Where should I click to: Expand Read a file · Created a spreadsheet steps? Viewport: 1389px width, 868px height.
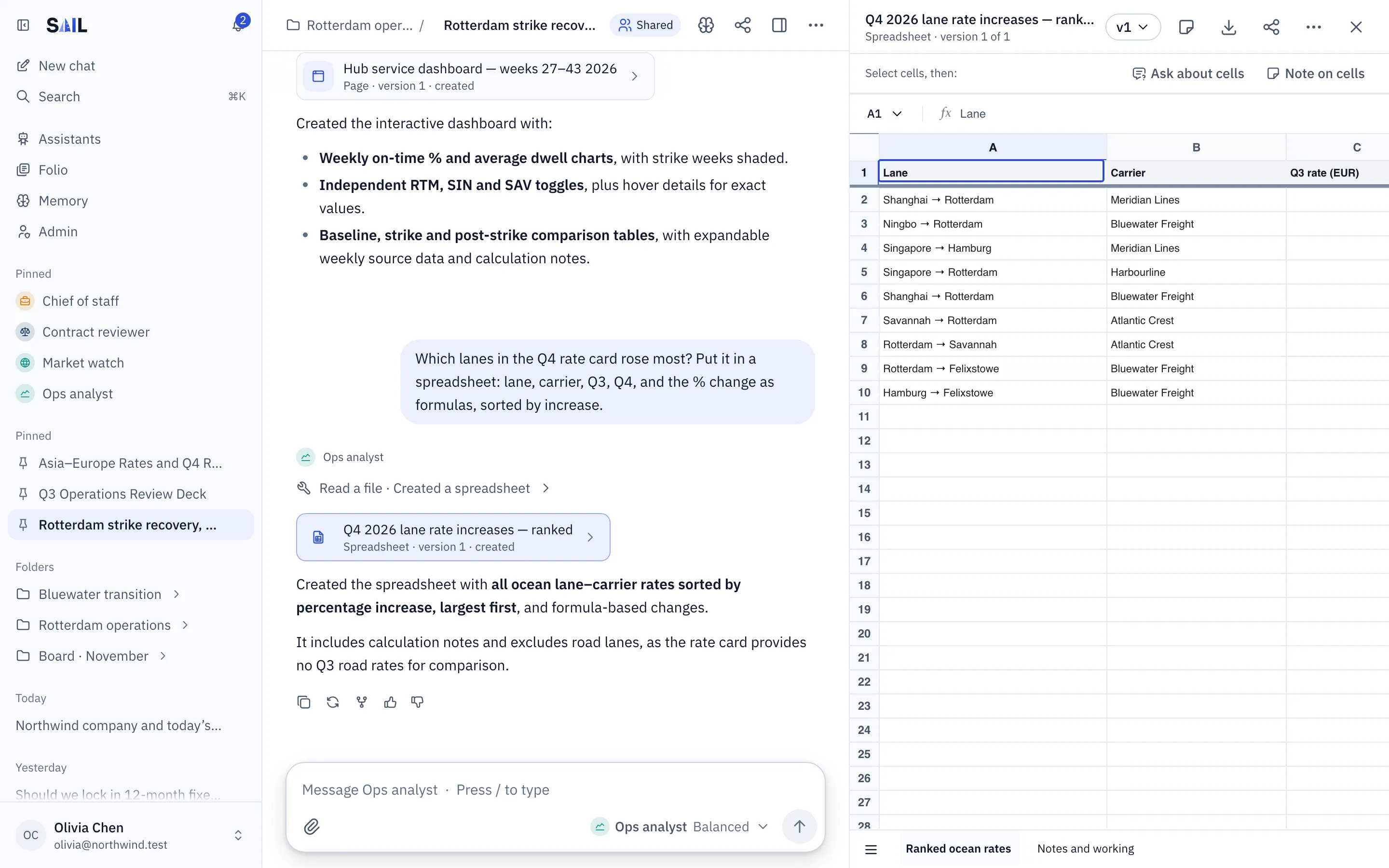coord(423,488)
